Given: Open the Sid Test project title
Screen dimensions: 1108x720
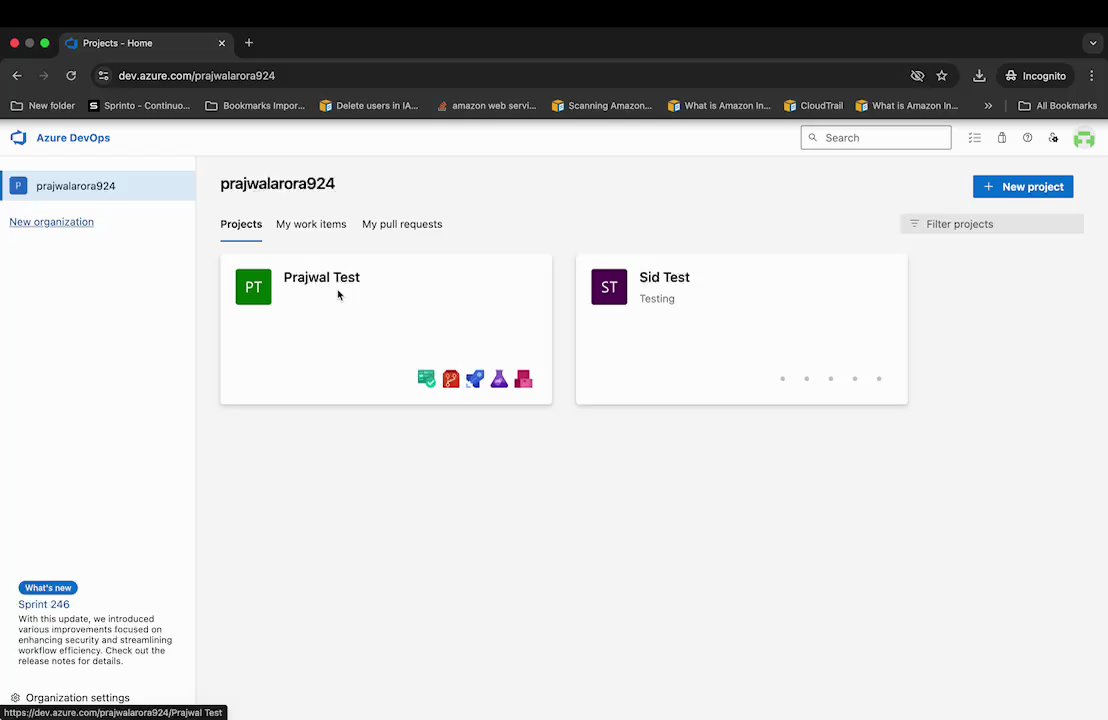Looking at the screenshot, I should 664,277.
